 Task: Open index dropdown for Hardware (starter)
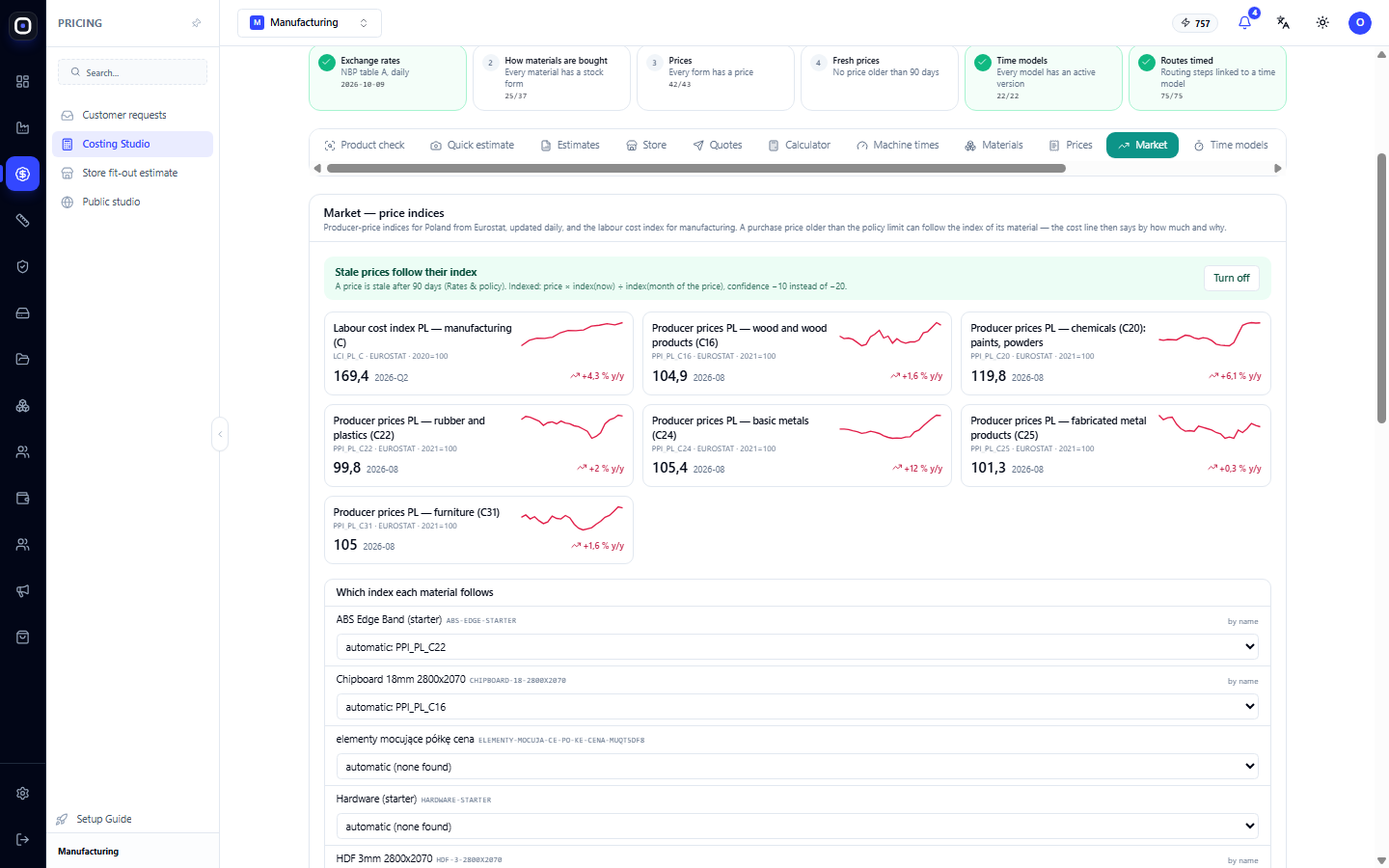point(797,827)
